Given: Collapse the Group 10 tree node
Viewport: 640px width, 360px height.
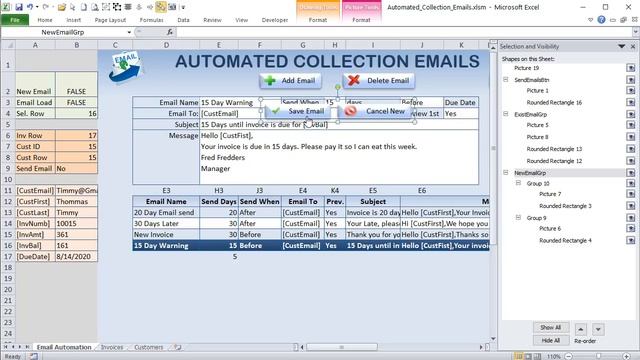Looking at the screenshot, I should 518,183.
